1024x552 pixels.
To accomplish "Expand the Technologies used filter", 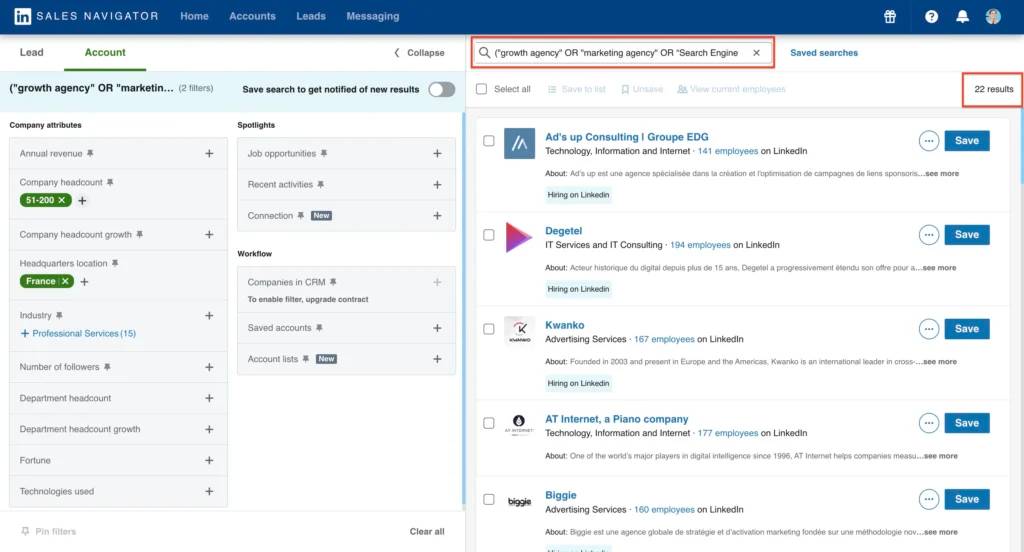I will (x=209, y=492).
